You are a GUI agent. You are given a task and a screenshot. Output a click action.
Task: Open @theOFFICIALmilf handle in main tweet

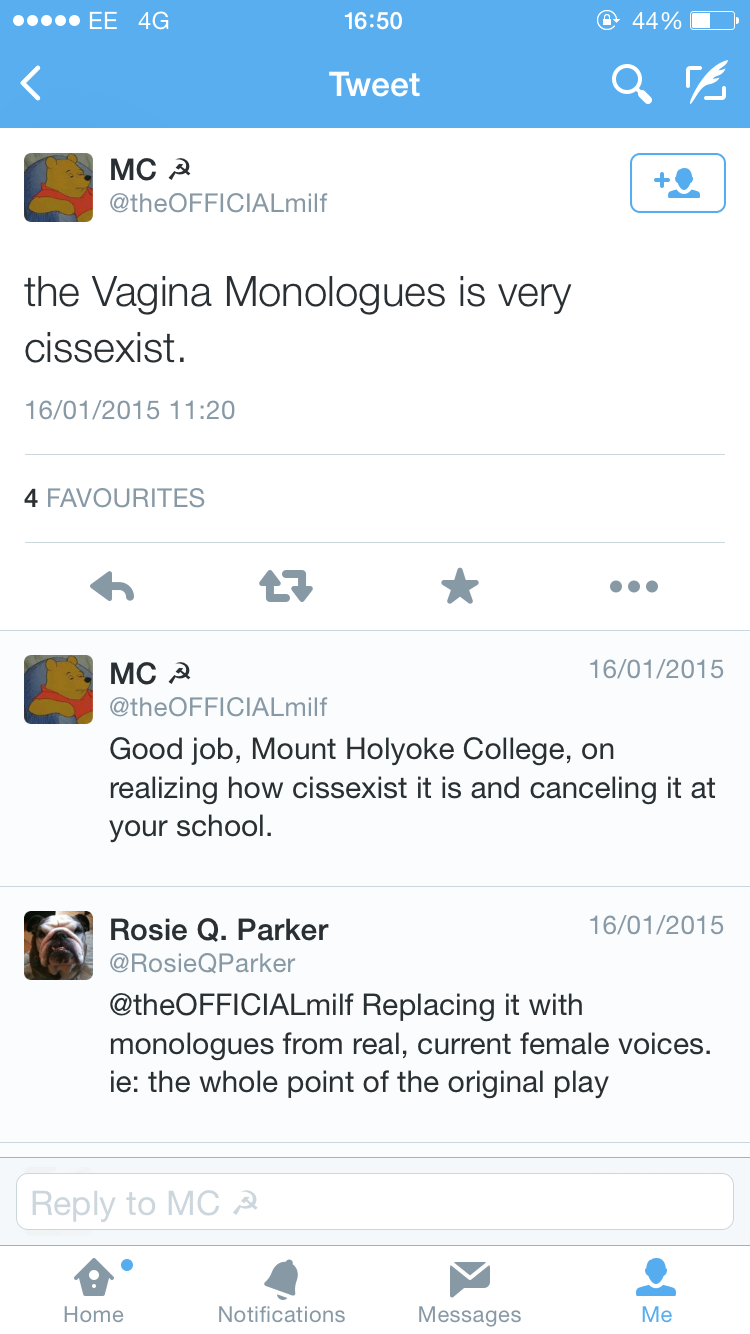[218, 204]
